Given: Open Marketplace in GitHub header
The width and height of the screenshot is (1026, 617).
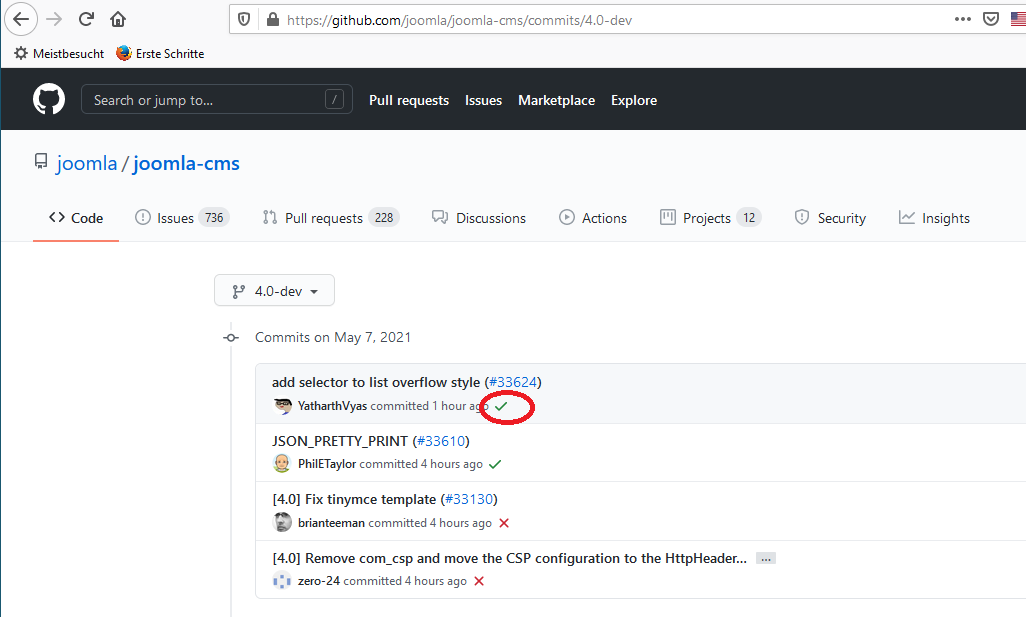Looking at the screenshot, I should (x=557, y=100).
